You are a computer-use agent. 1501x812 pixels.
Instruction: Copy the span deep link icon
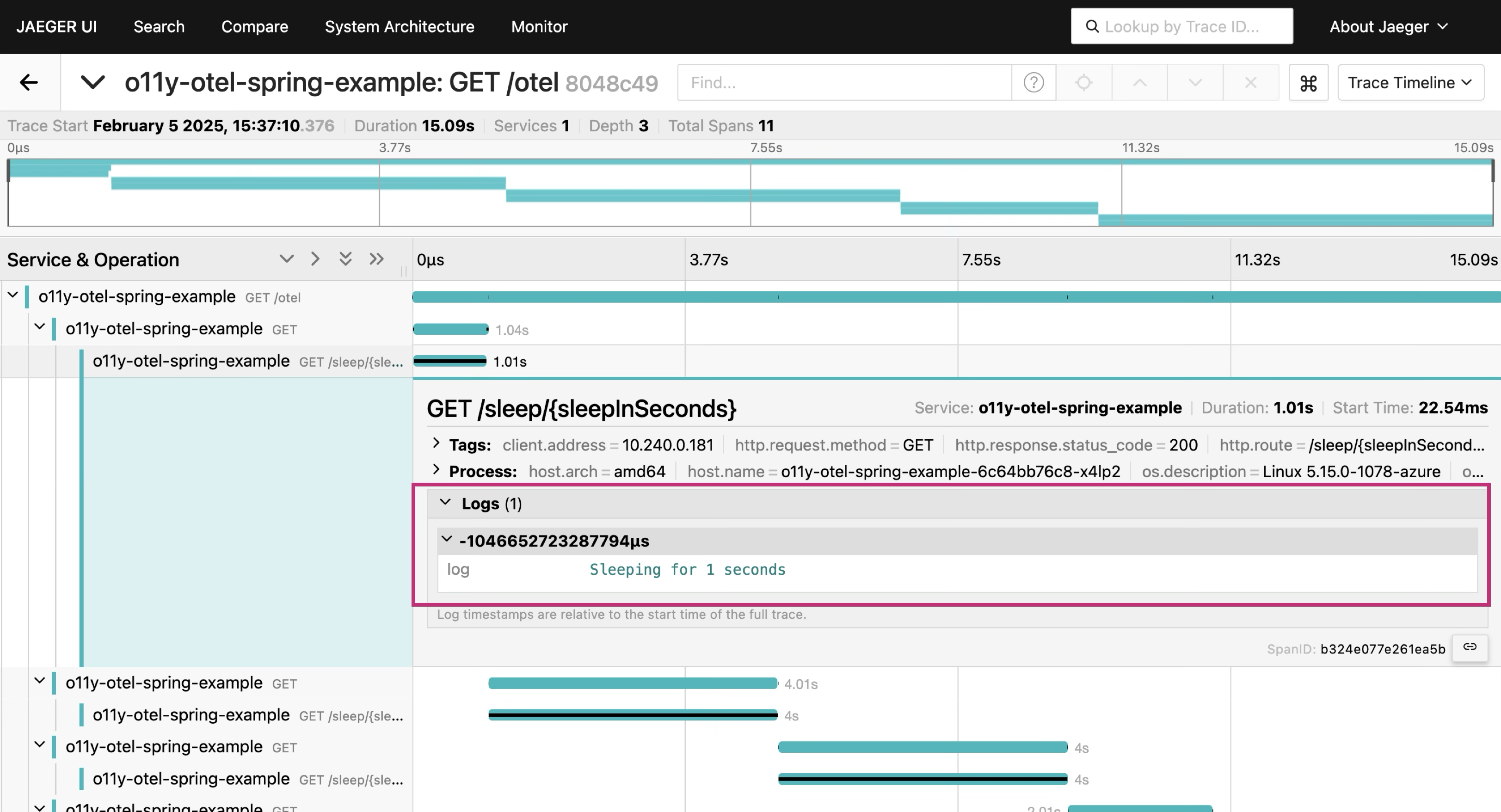pyautogui.click(x=1470, y=648)
